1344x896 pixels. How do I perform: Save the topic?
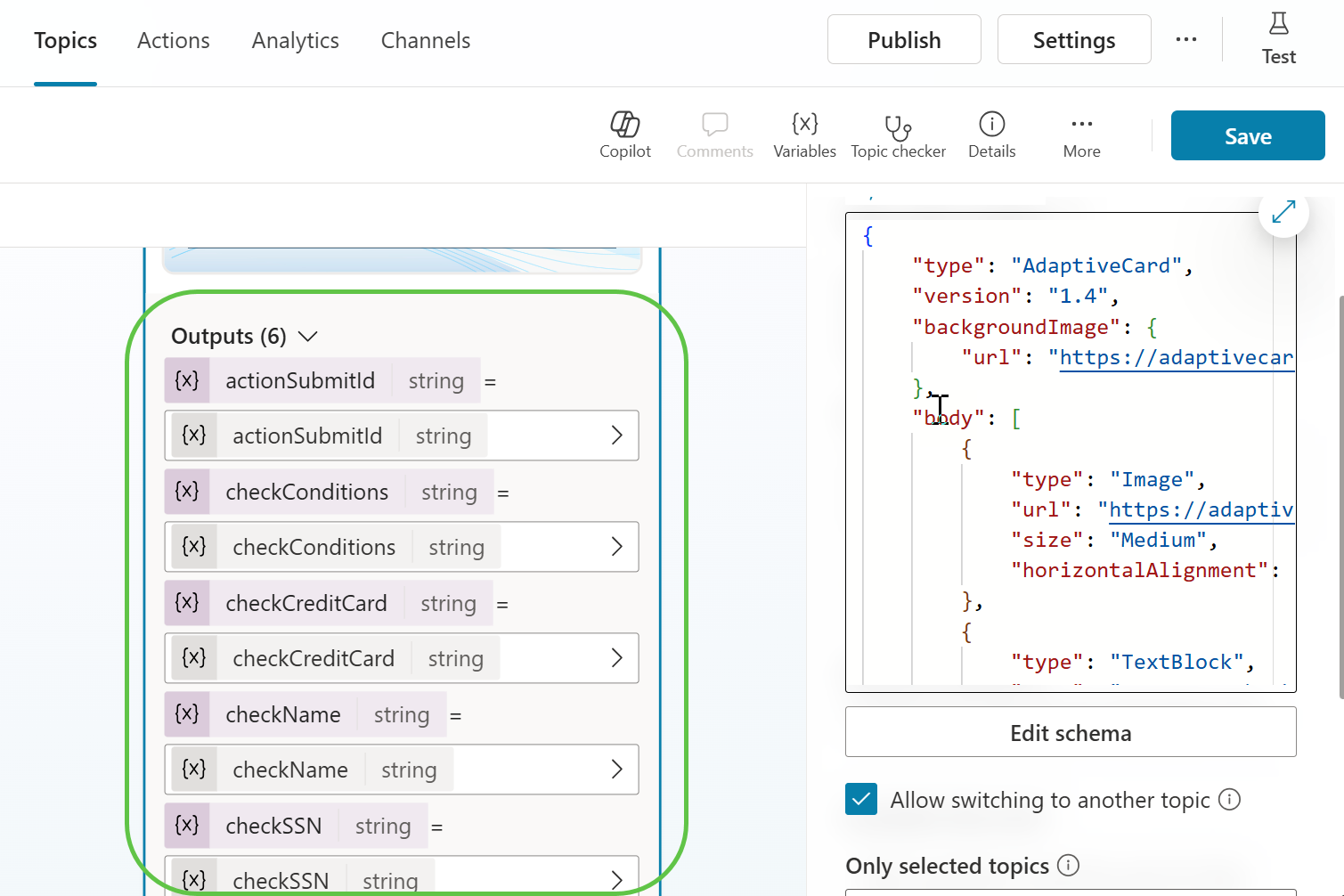point(1247,135)
